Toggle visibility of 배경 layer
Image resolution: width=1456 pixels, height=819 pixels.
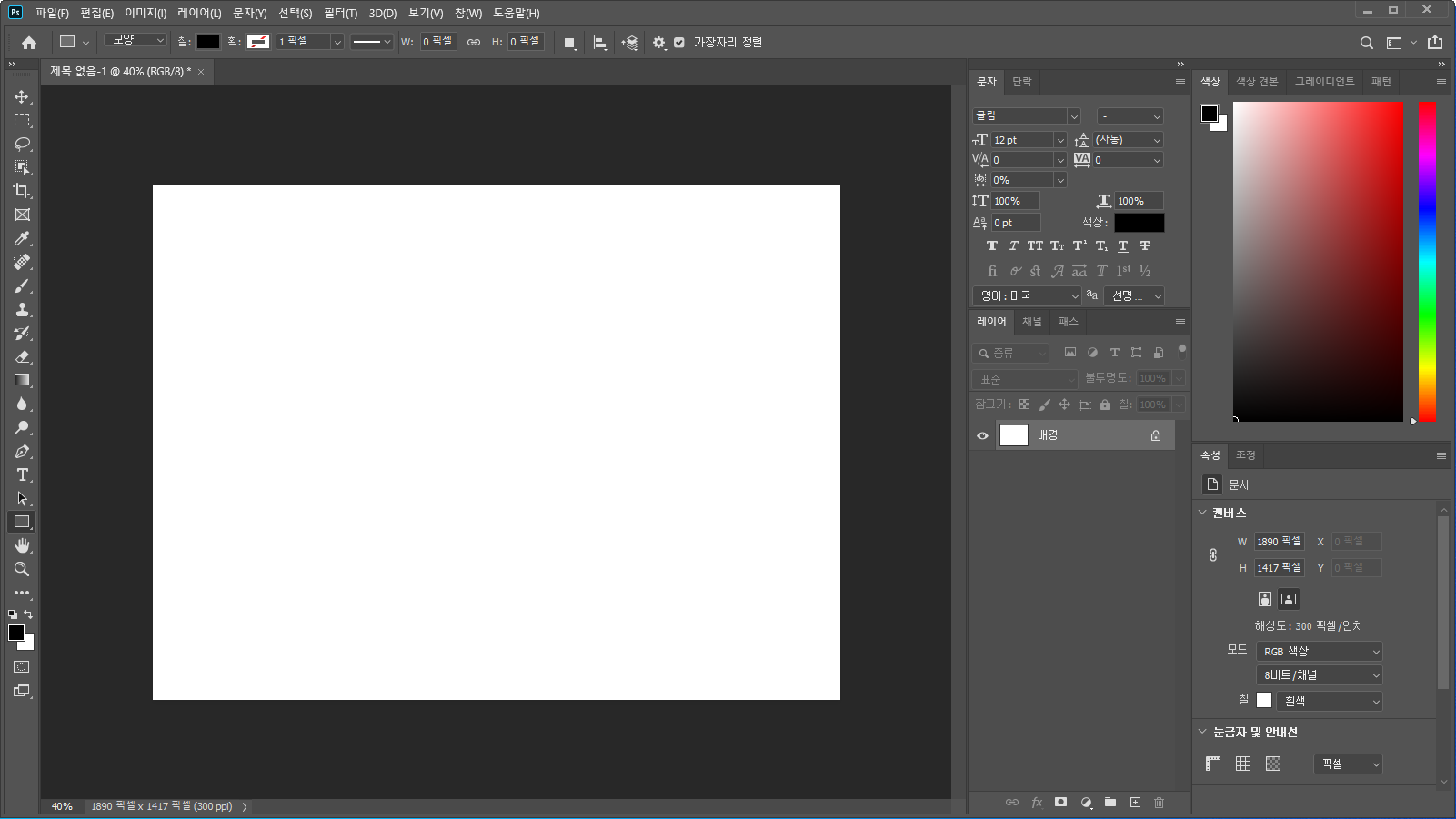click(982, 435)
